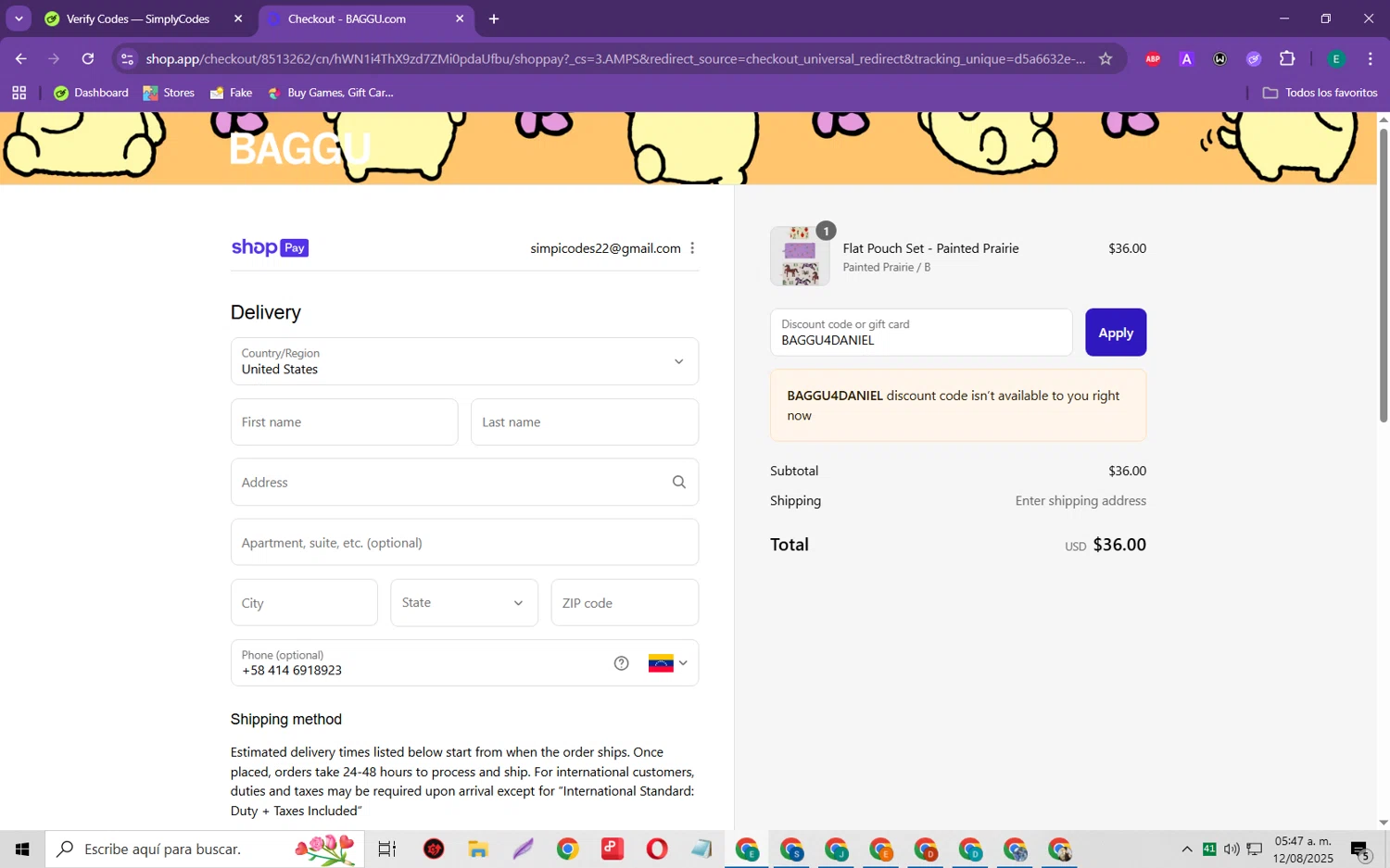Click the ZIP code field

coord(625,603)
